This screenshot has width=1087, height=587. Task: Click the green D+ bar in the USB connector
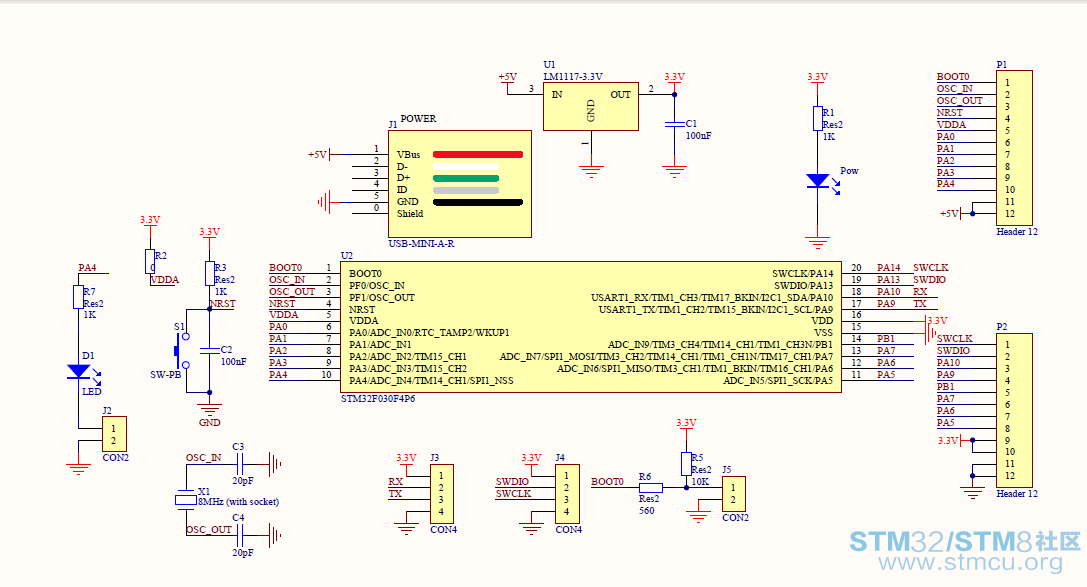466,178
